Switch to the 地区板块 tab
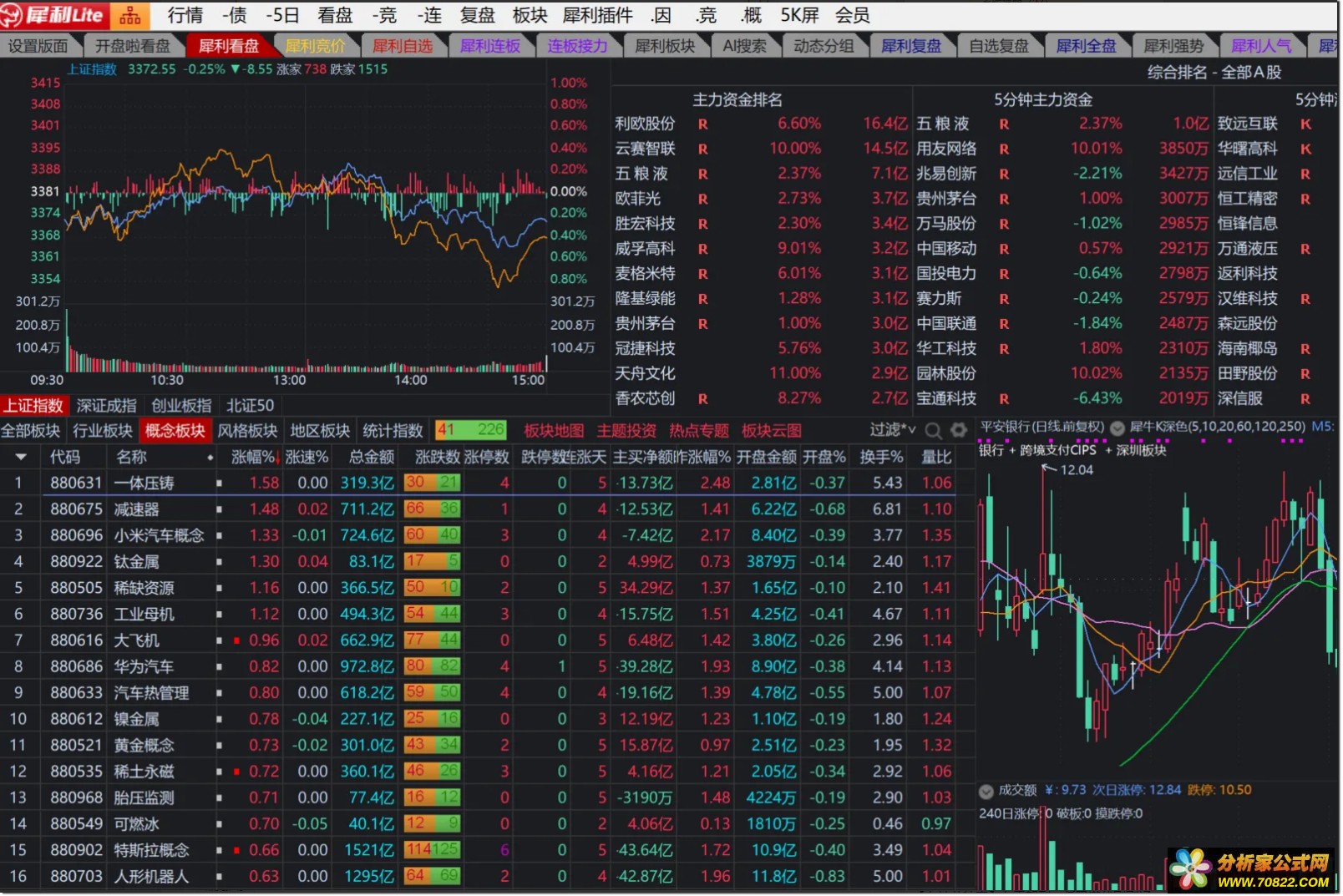The image size is (1343, 896). point(320,431)
